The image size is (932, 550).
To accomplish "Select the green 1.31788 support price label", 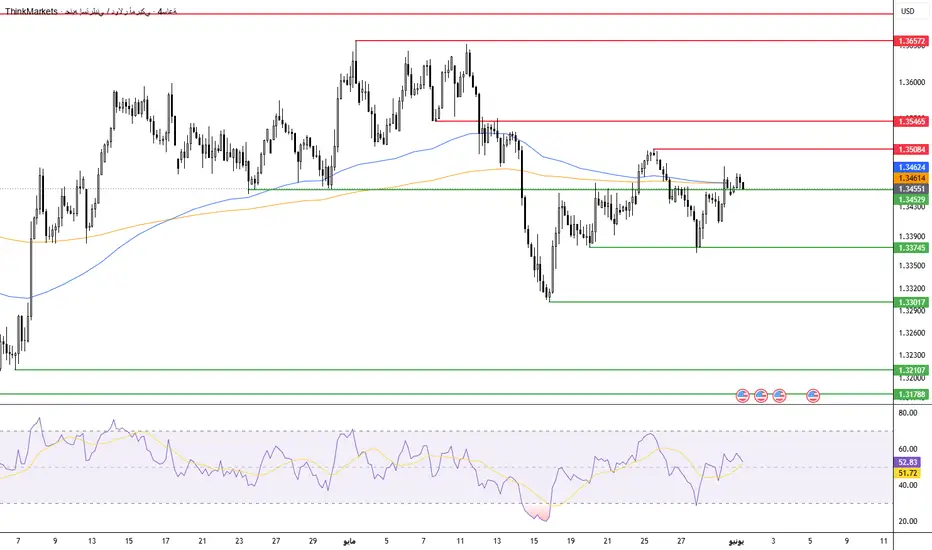I will [x=911, y=395].
